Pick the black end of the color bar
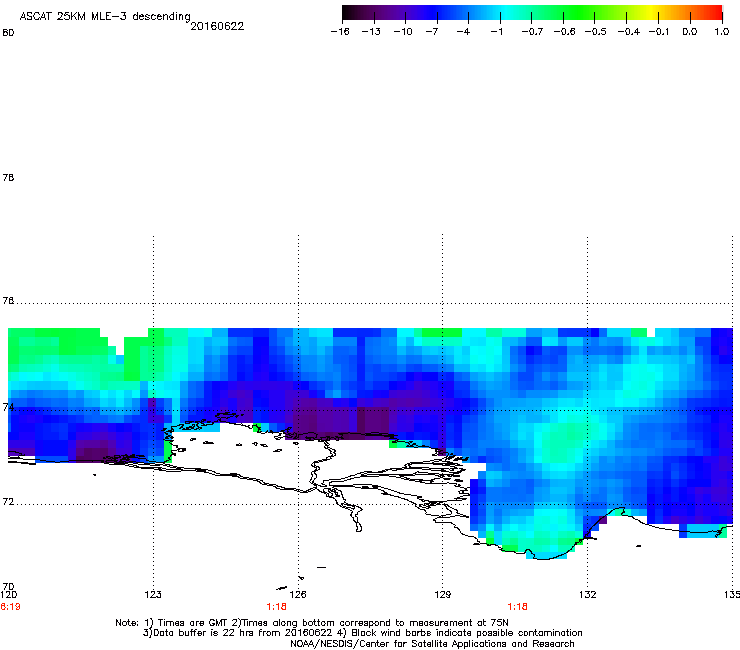The height and width of the screenshot is (650, 740). tap(349, 13)
